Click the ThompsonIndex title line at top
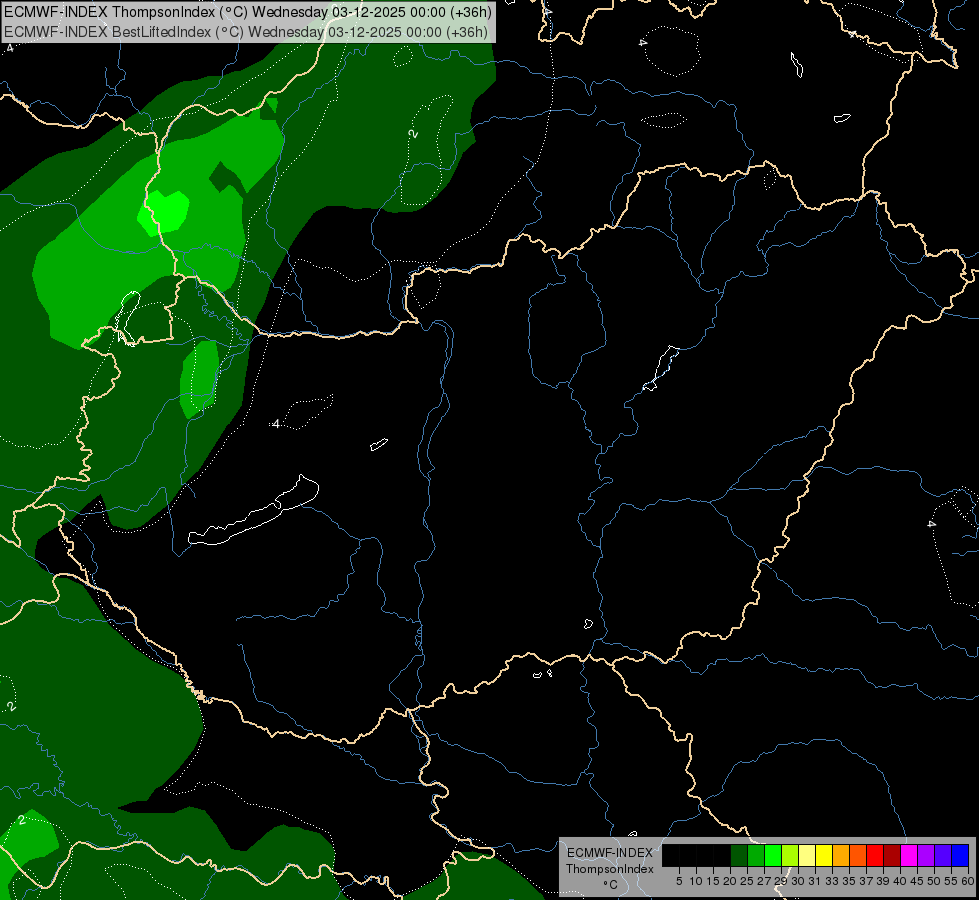The image size is (979, 900). coord(248,12)
